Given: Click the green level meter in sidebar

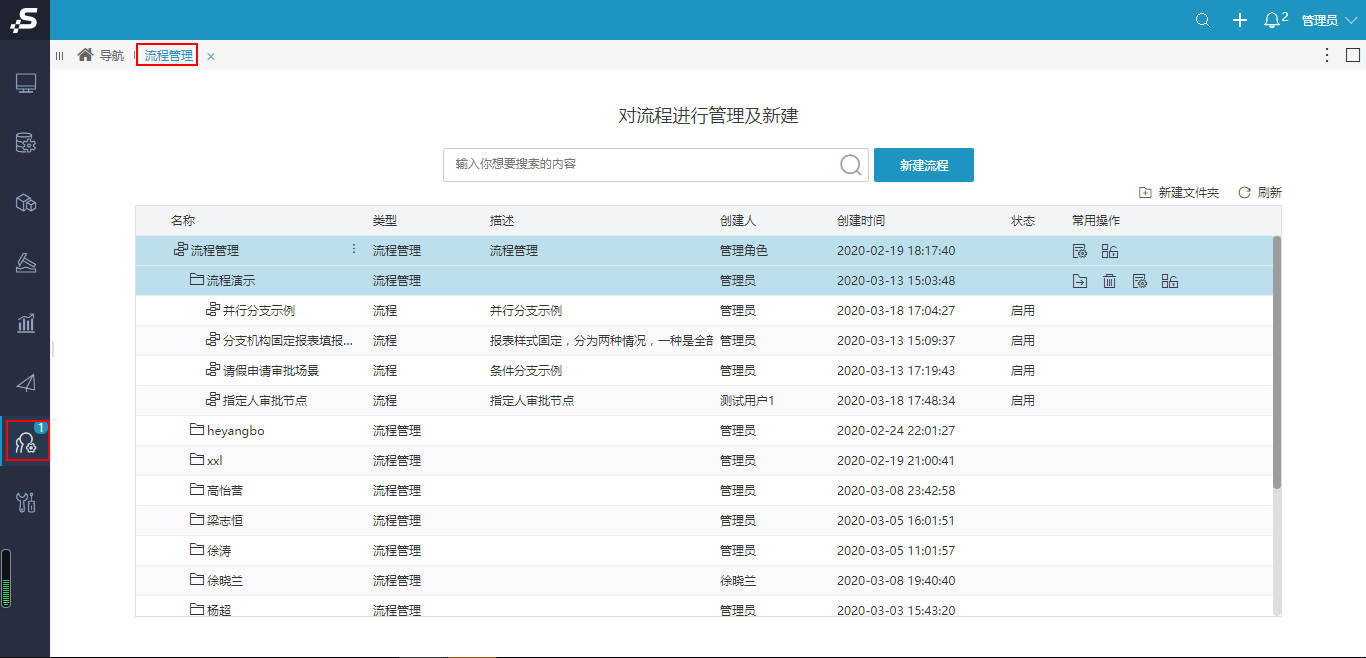Looking at the screenshot, I should [x=6, y=579].
